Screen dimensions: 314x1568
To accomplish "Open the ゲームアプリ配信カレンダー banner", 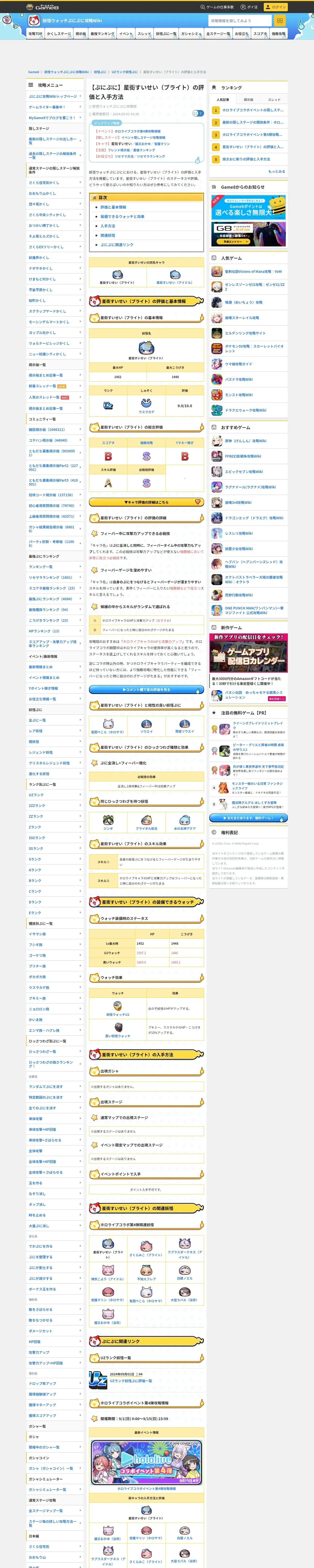I will [x=249, y=653].
